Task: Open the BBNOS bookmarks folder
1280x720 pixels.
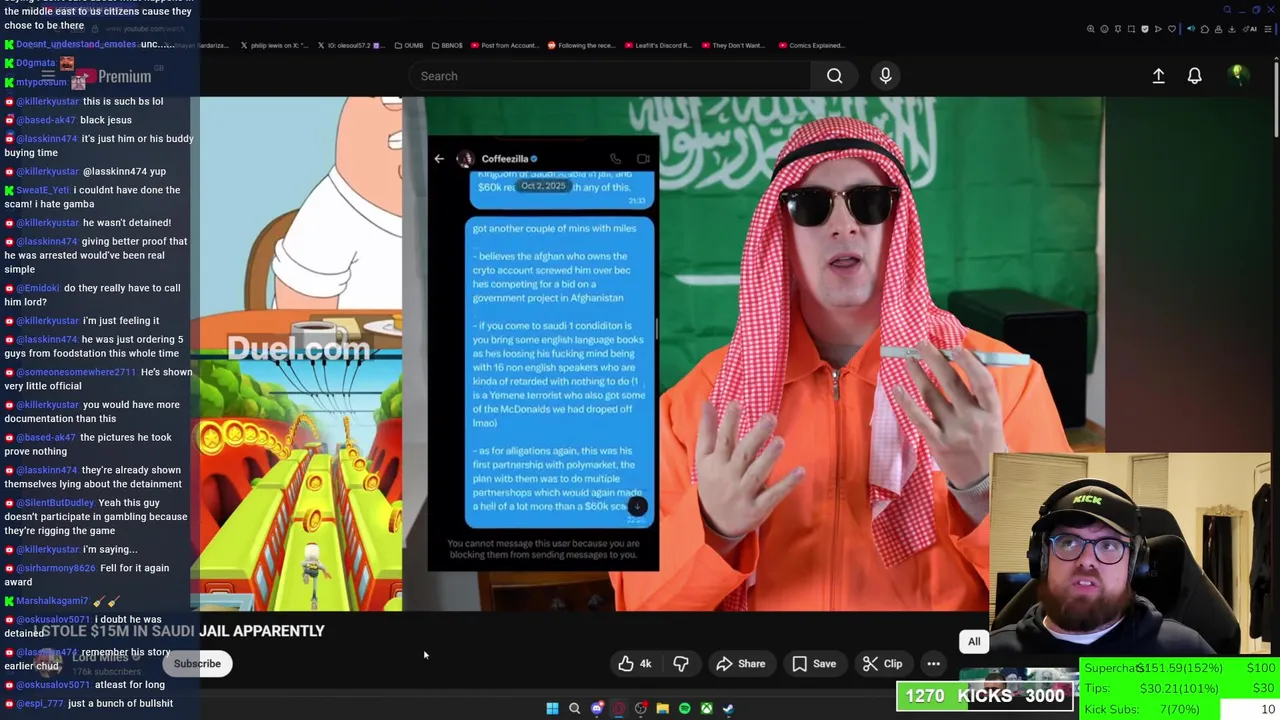Action: 446,45
